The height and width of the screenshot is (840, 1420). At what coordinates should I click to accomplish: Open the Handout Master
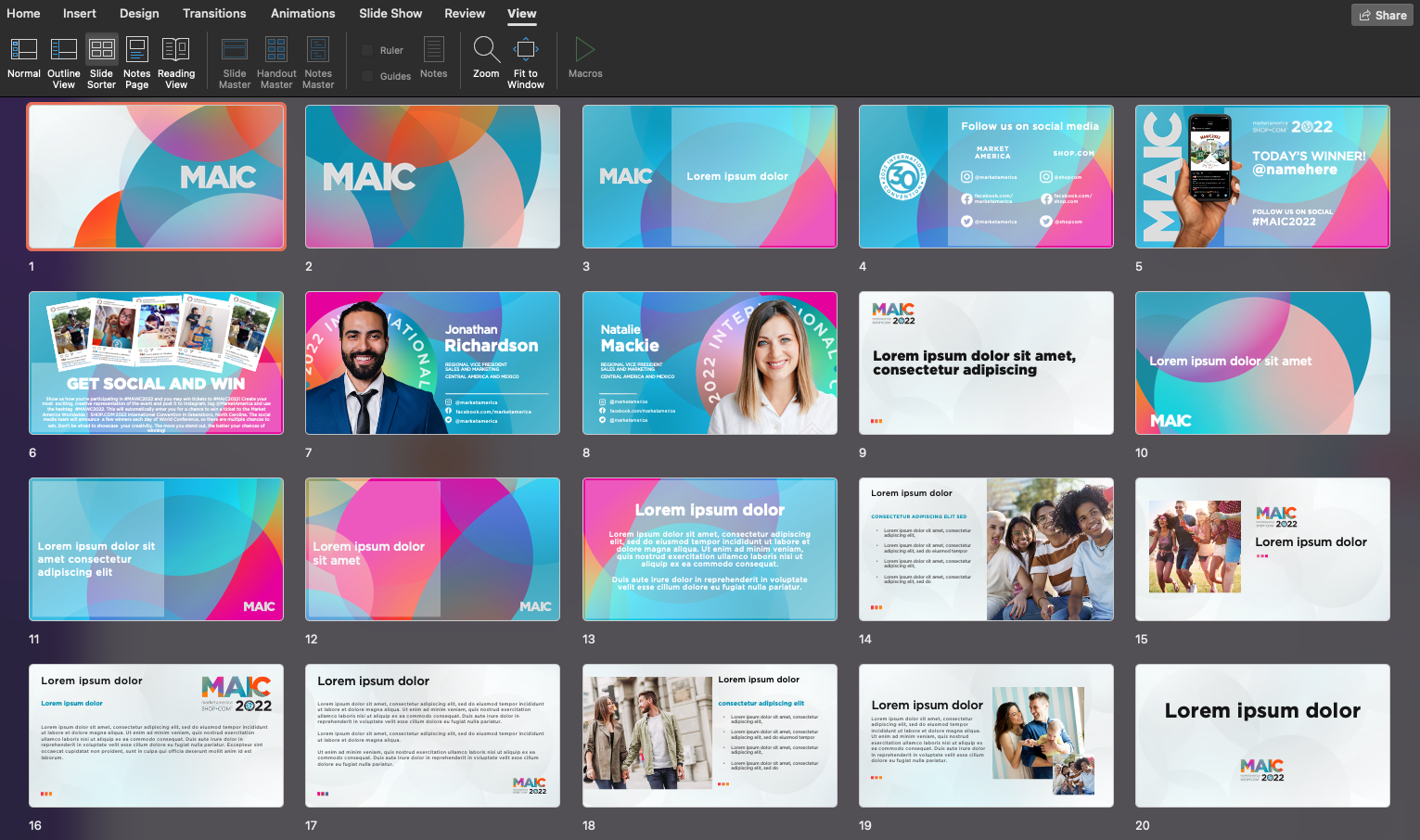[x=276, y=63]
